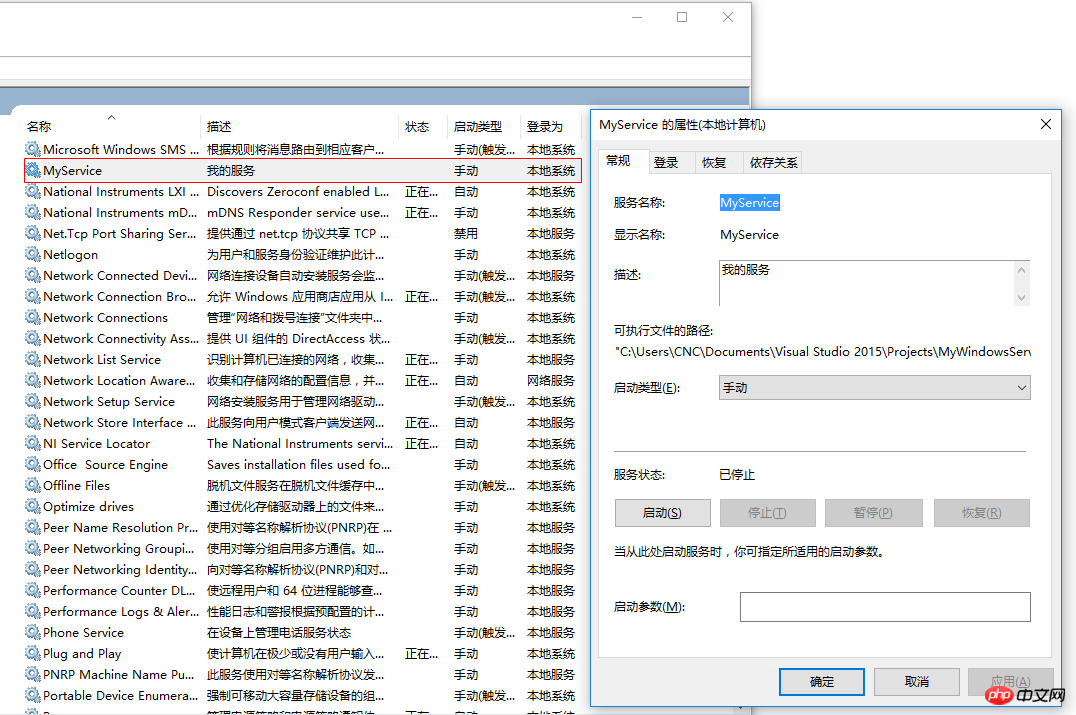The height and width of the screenshot is (715, 1076).
Task: Click gear icon beside Microsoft Windows SMS
Action: (32, 149)
